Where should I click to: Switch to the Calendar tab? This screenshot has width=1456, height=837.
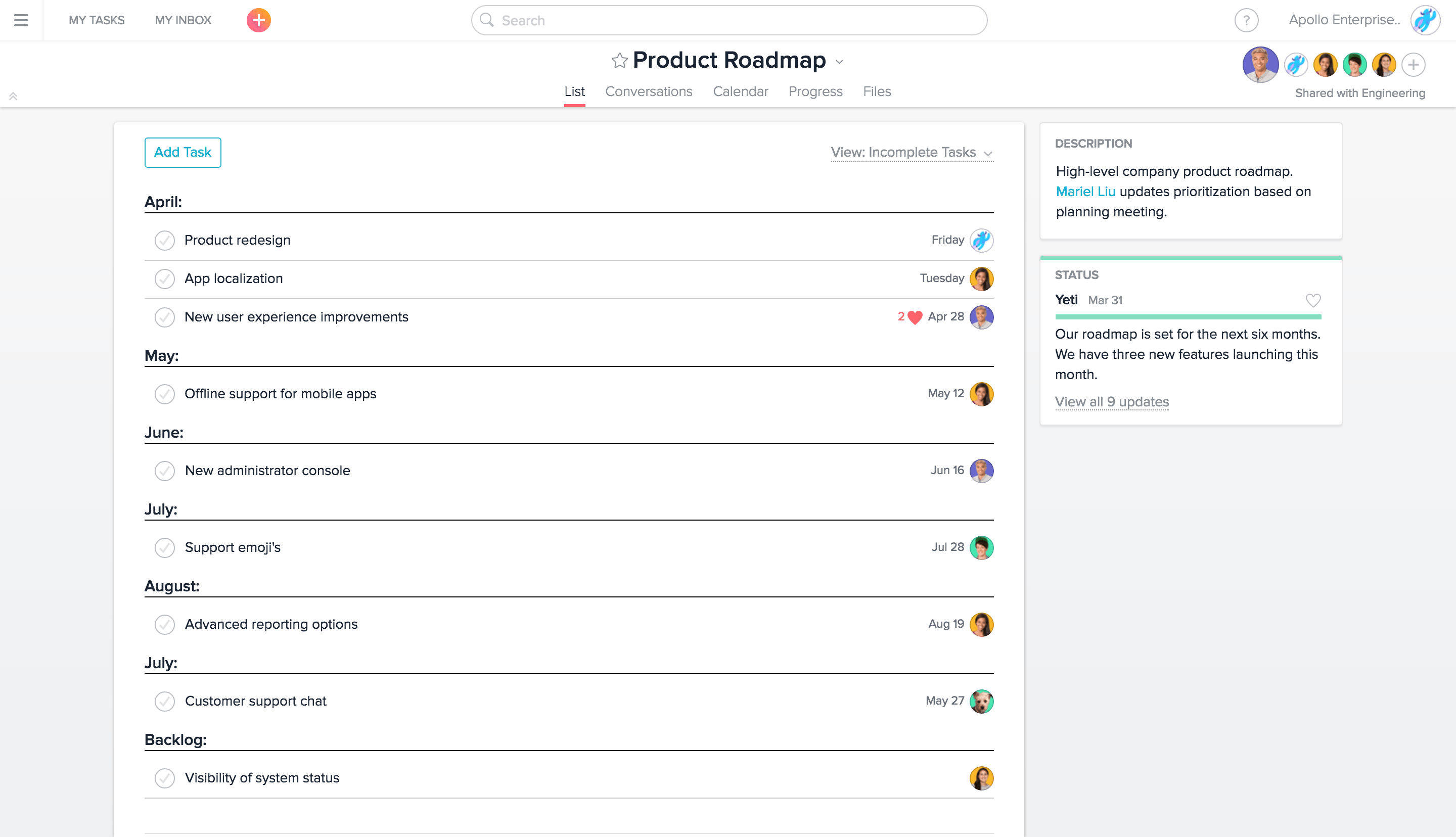click(x=740, y=91)
